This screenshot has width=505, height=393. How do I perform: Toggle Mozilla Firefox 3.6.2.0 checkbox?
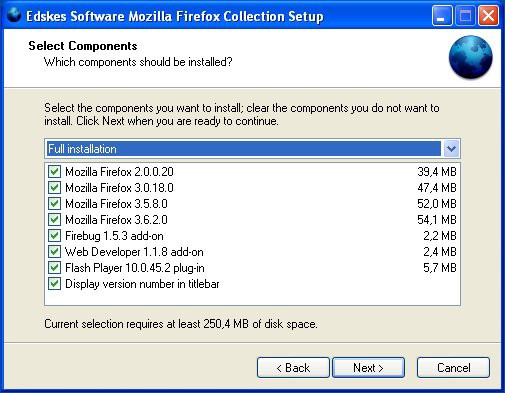[x=54, y=220]
